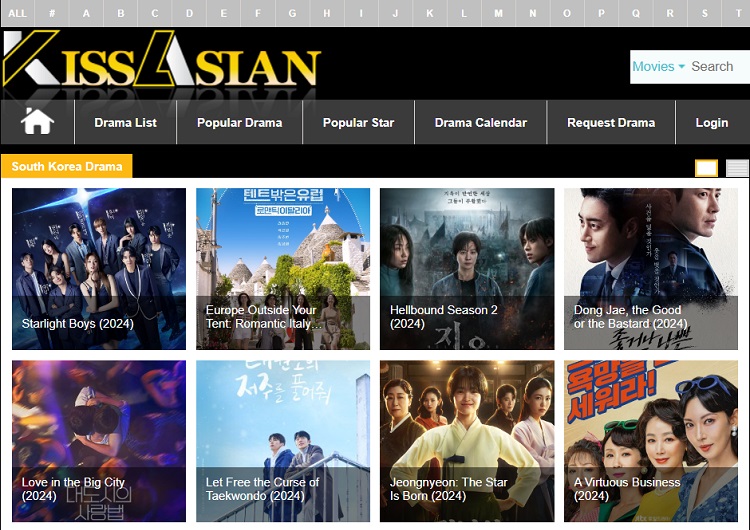Open the Drama List menu
The image size is (750, 530).
coord(125,123)
